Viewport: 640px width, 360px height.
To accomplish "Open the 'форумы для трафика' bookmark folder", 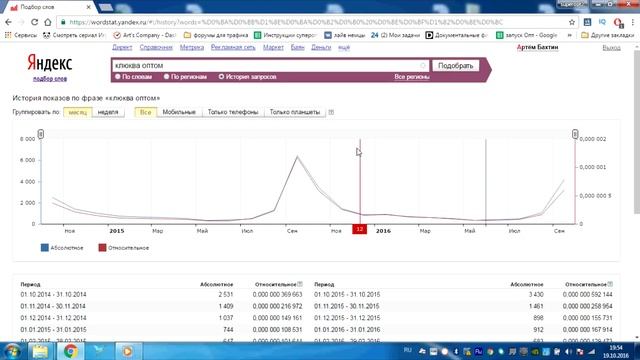I will point(216,35).
